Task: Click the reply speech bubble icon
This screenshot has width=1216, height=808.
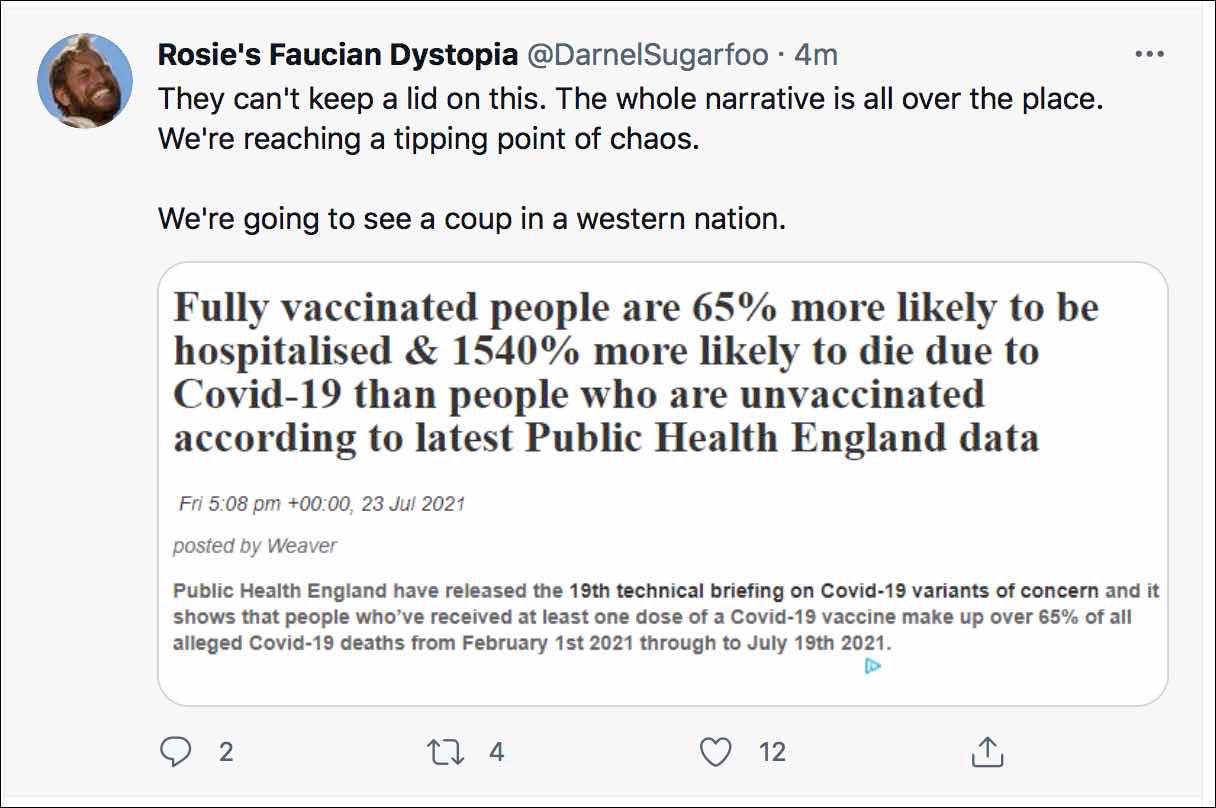Action: (175, 751)
